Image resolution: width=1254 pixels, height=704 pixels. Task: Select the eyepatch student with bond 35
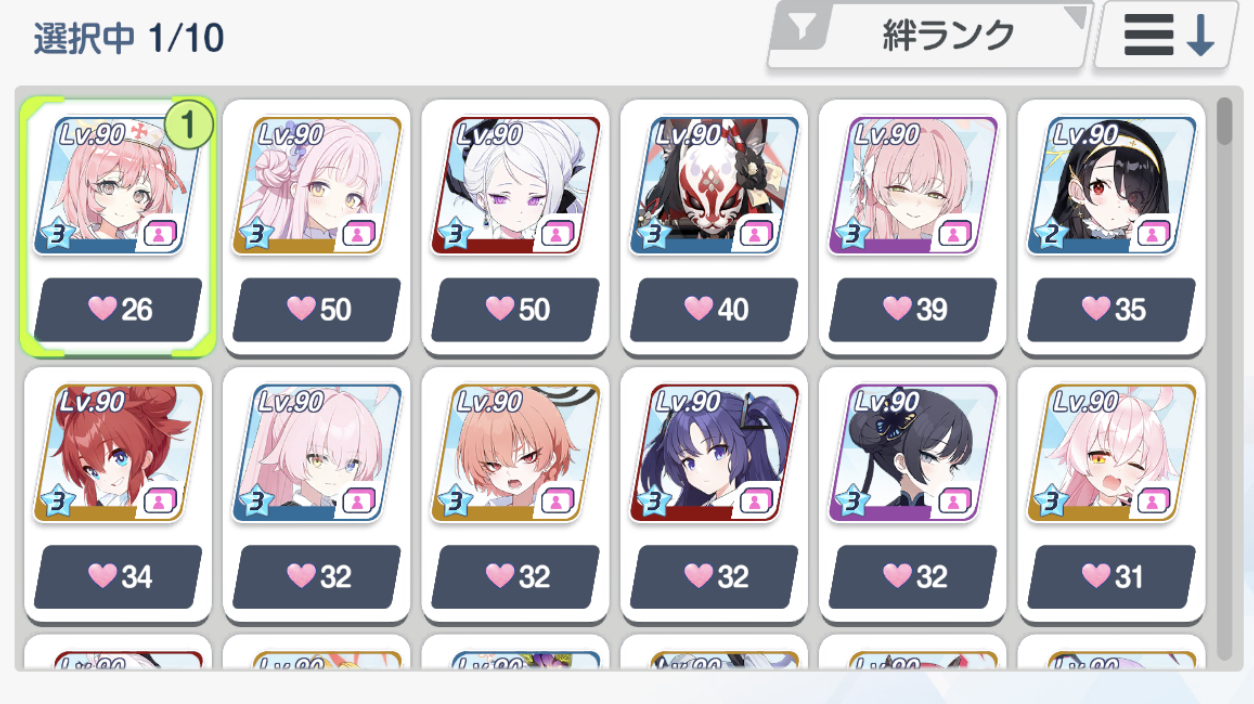point(1112,227)
